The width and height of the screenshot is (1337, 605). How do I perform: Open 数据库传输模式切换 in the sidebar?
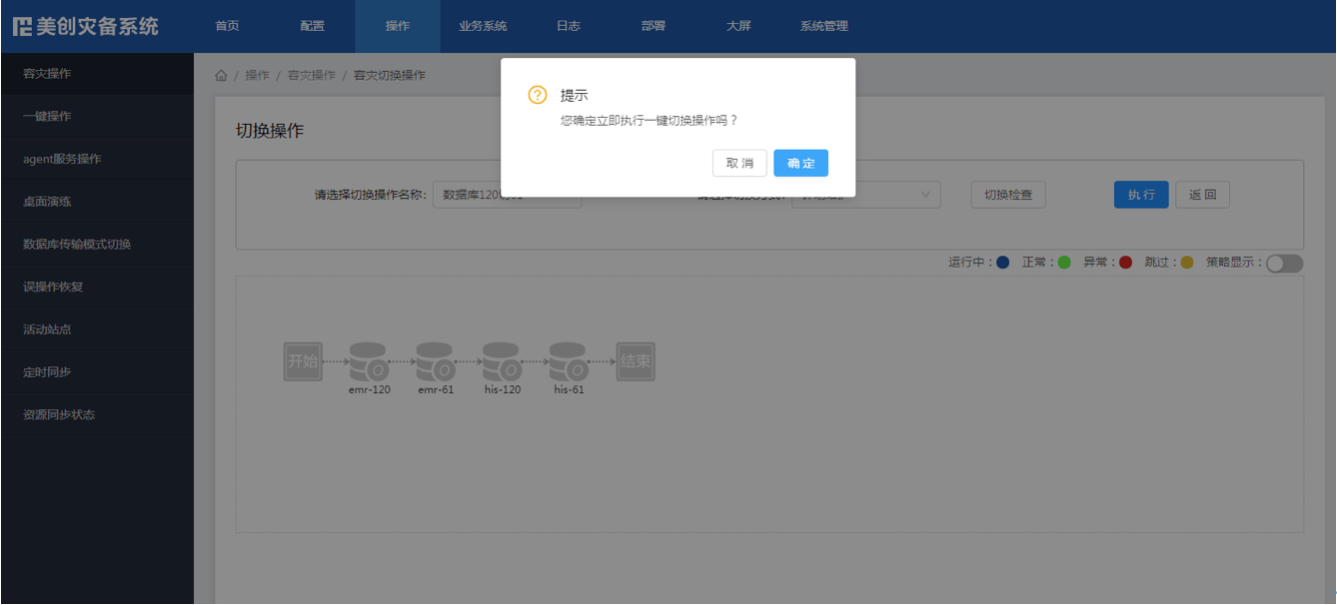pyautogui.click(x=77, y=245)
